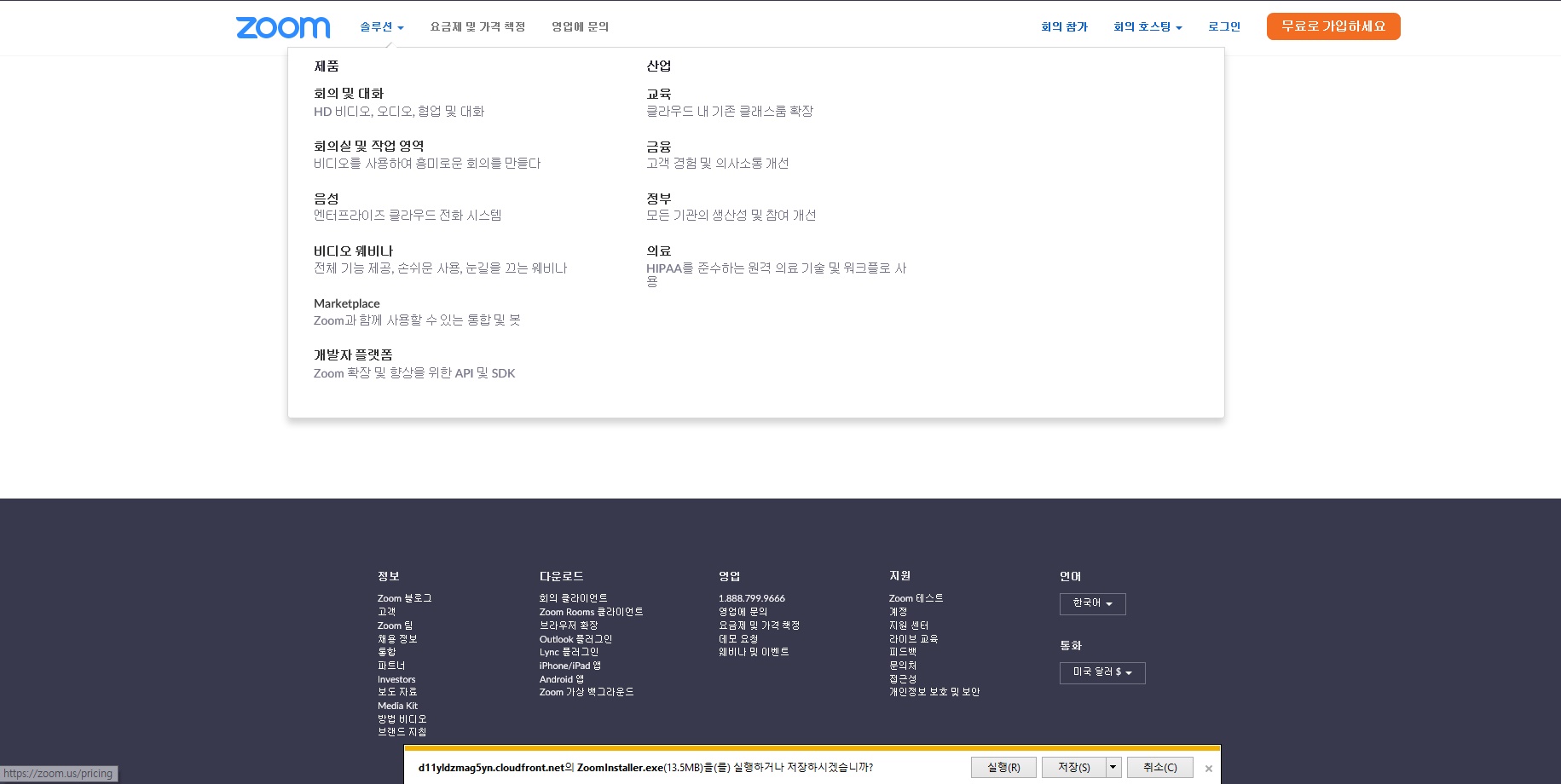Open the 한국어 language selector

pos(1092,603)
